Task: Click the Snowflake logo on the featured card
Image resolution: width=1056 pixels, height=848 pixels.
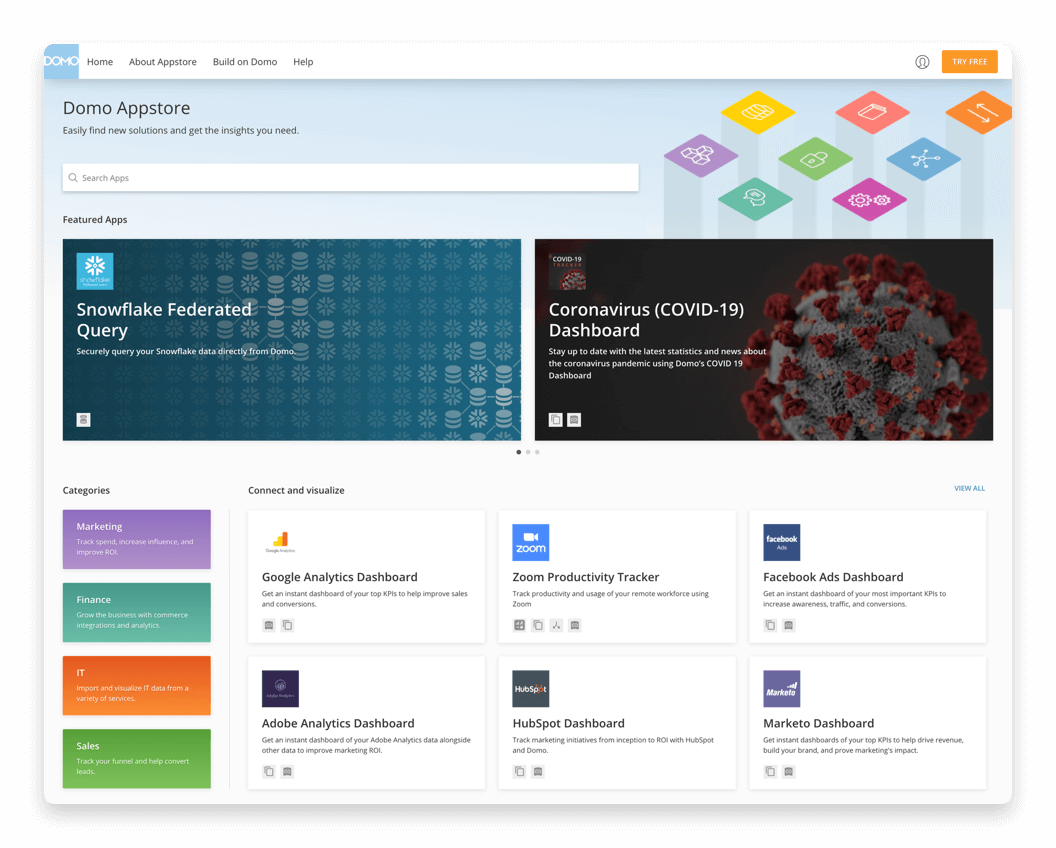Action: 95,271
